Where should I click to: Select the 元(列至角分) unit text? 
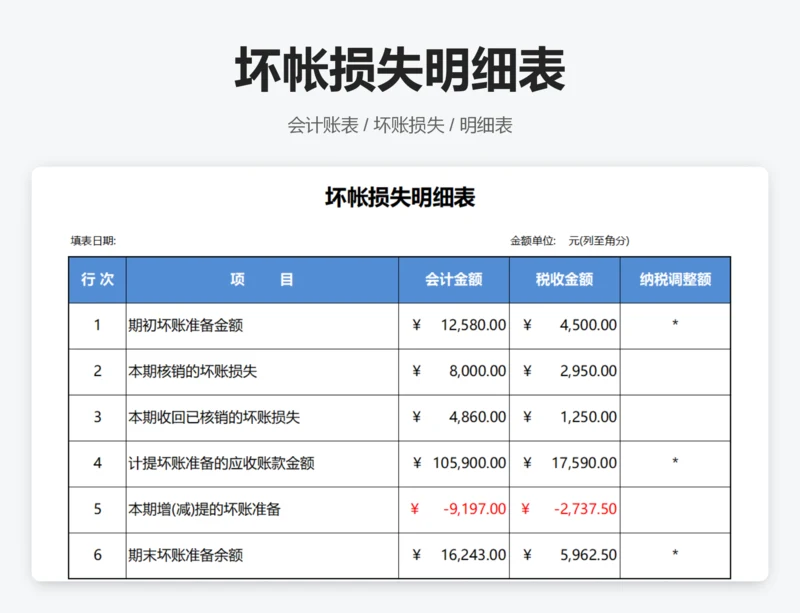point(599,240)
